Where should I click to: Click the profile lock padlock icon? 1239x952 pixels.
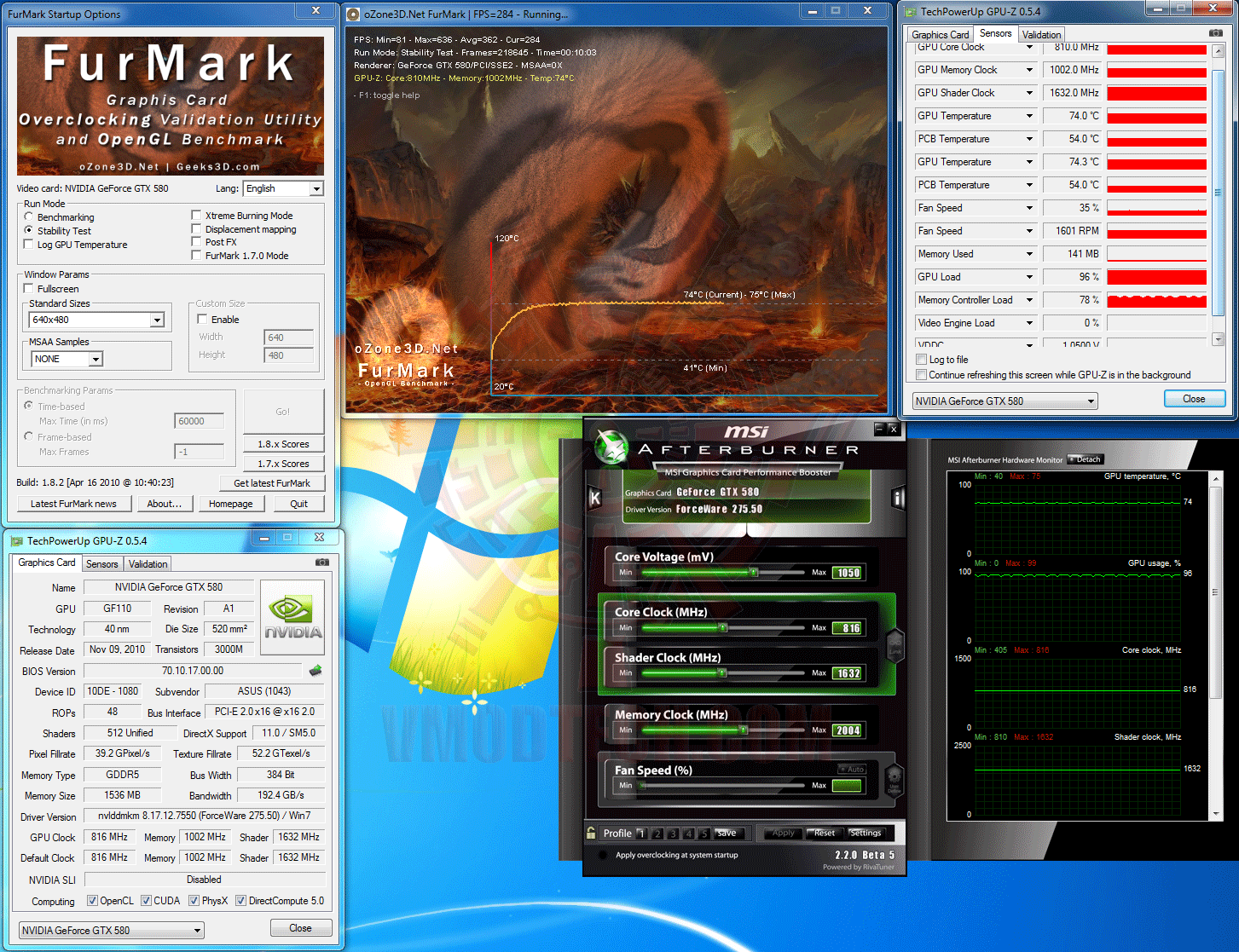pos(591,833)
